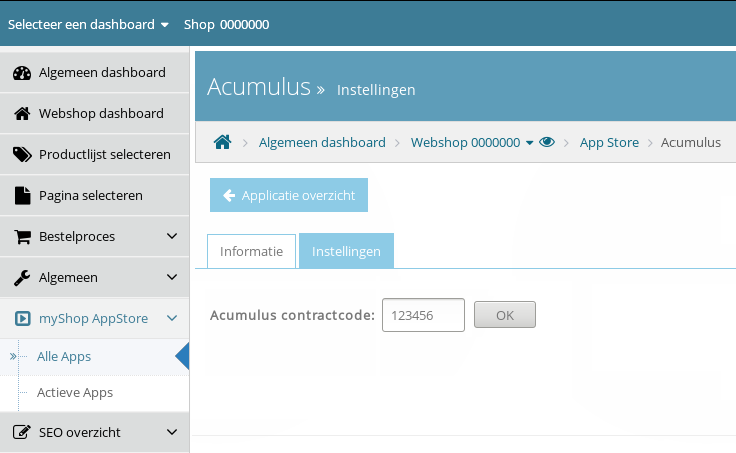The height and width of the screenshot is (453, 736).
Task: Open the Webshop 0000000 breadcrumb dropdown arrow
Action: point(529,143)
